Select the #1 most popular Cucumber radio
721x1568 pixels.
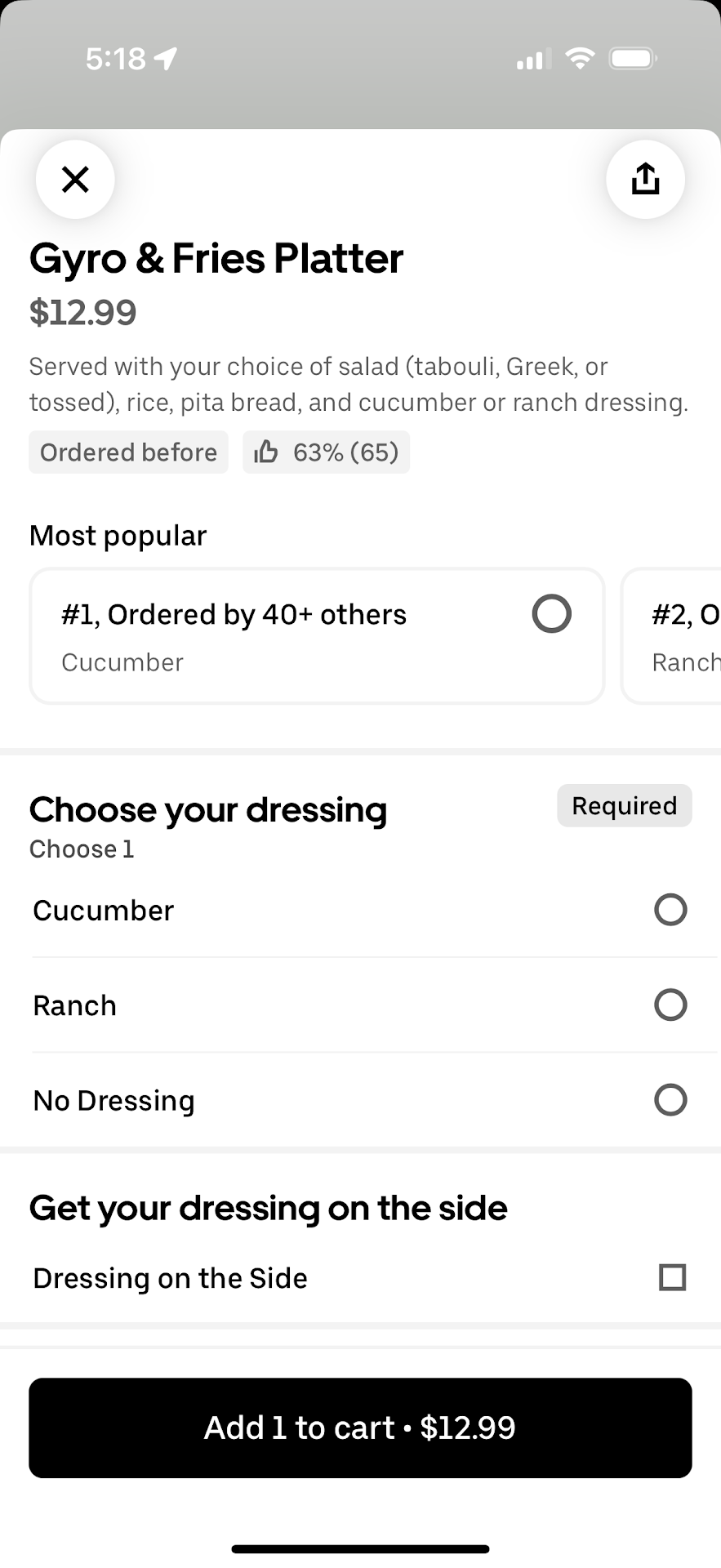click(551, 613)
